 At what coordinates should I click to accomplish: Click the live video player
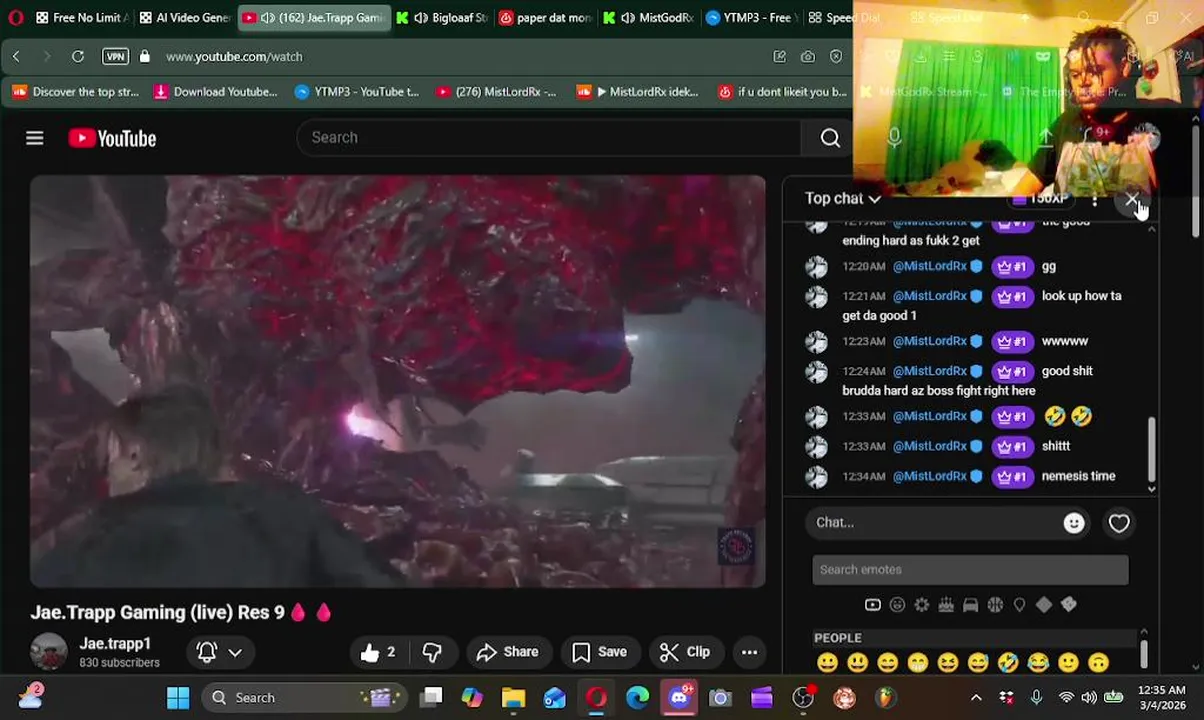tap(398, 381)
